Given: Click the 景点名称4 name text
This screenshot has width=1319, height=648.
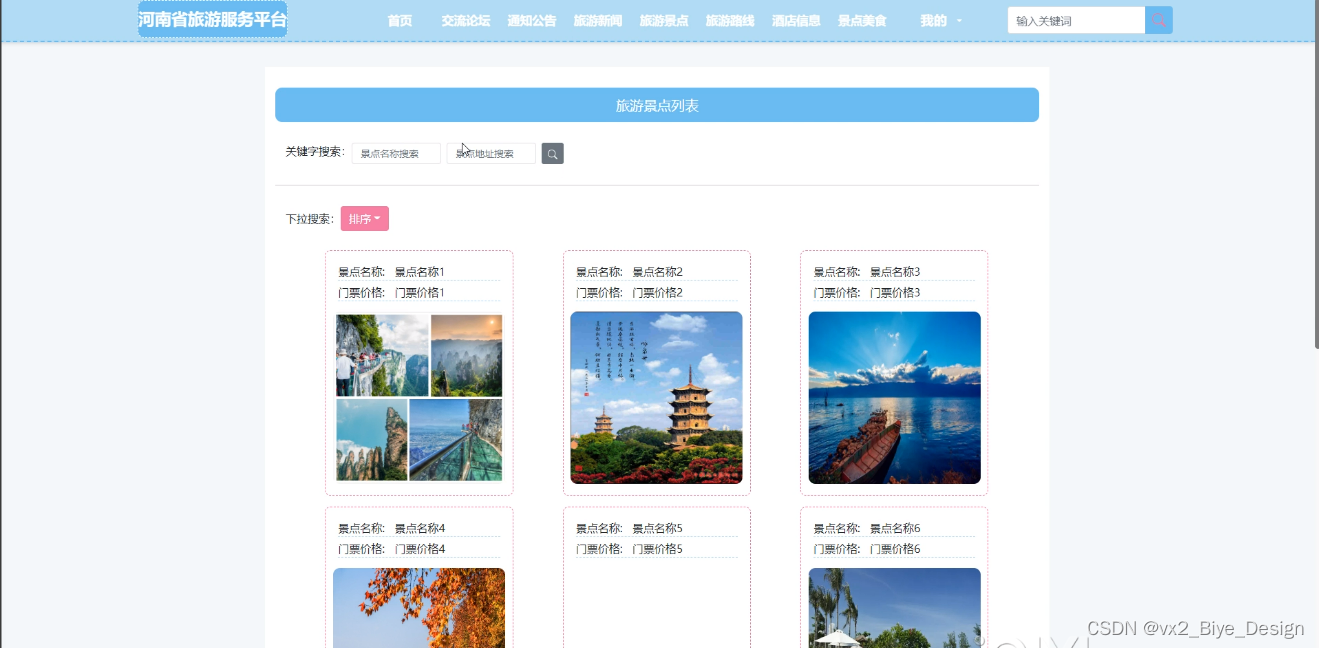Looking at the screenshot, I should tap(420, 529).
